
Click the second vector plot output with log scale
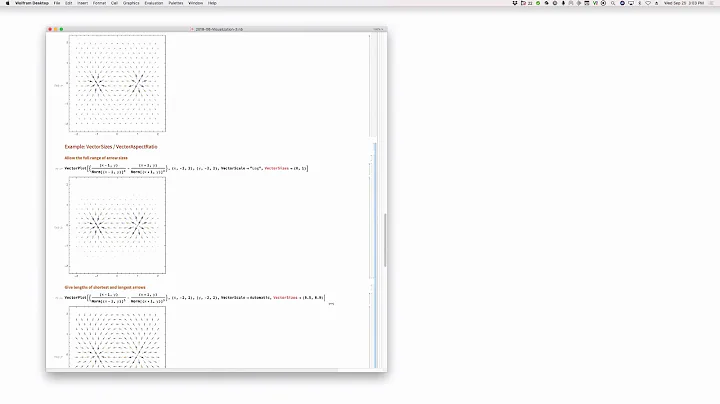(117, 225)
